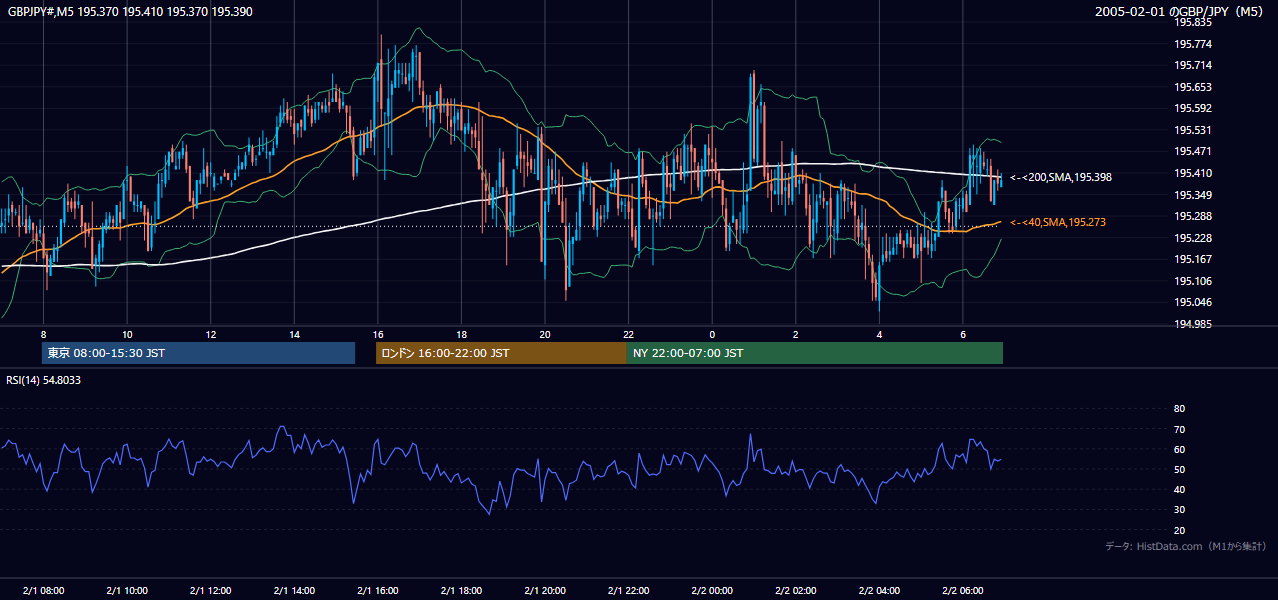1278x600 pixels.
Task: Click the 2/2 04:00 time label
Action: coord(879,591)
